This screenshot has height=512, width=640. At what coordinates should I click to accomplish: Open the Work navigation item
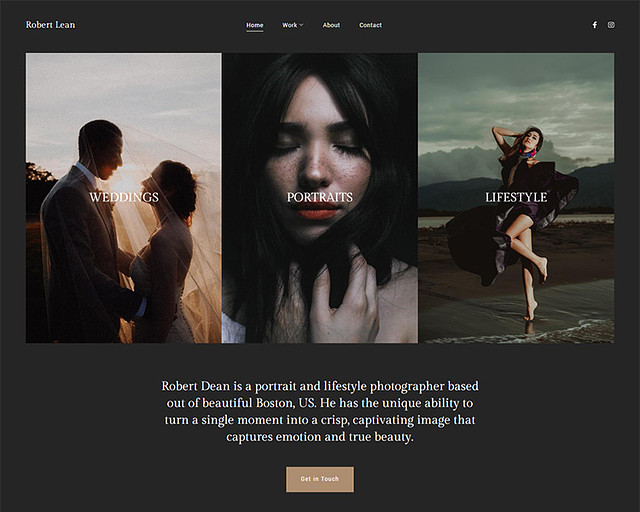point(289,25)
